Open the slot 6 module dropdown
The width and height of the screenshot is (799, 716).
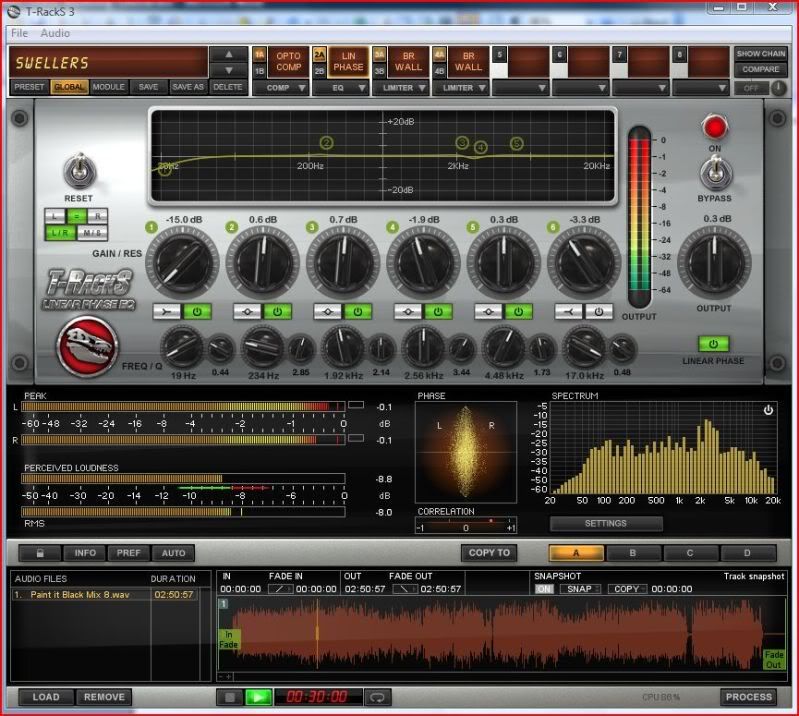pos(581,88)
